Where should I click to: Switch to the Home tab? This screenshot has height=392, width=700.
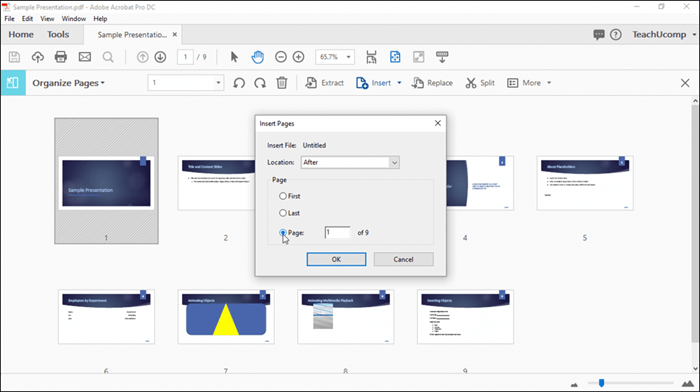coord(21,34)
